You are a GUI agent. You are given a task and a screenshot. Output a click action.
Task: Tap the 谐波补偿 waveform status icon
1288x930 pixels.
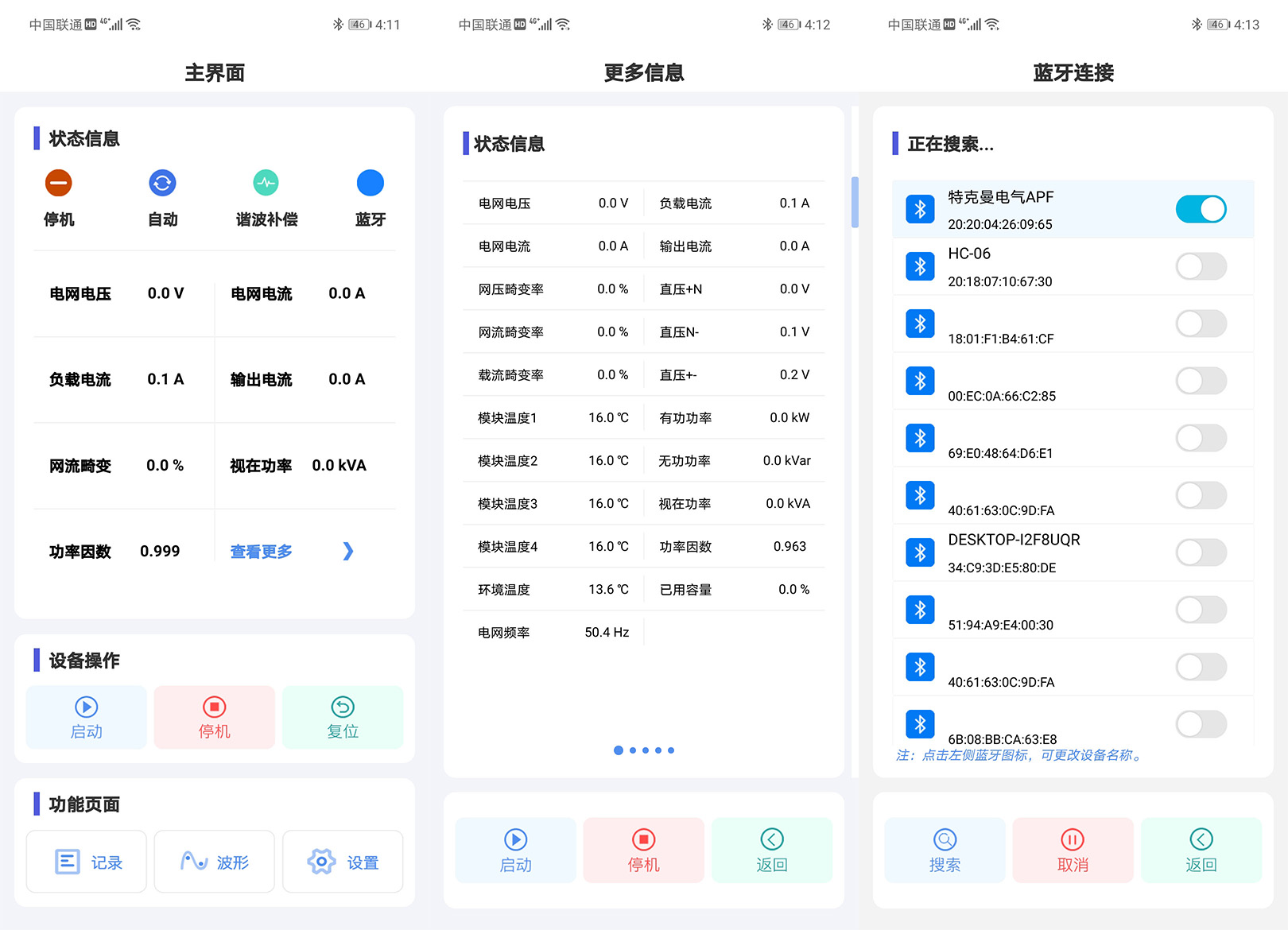[266, 184]
